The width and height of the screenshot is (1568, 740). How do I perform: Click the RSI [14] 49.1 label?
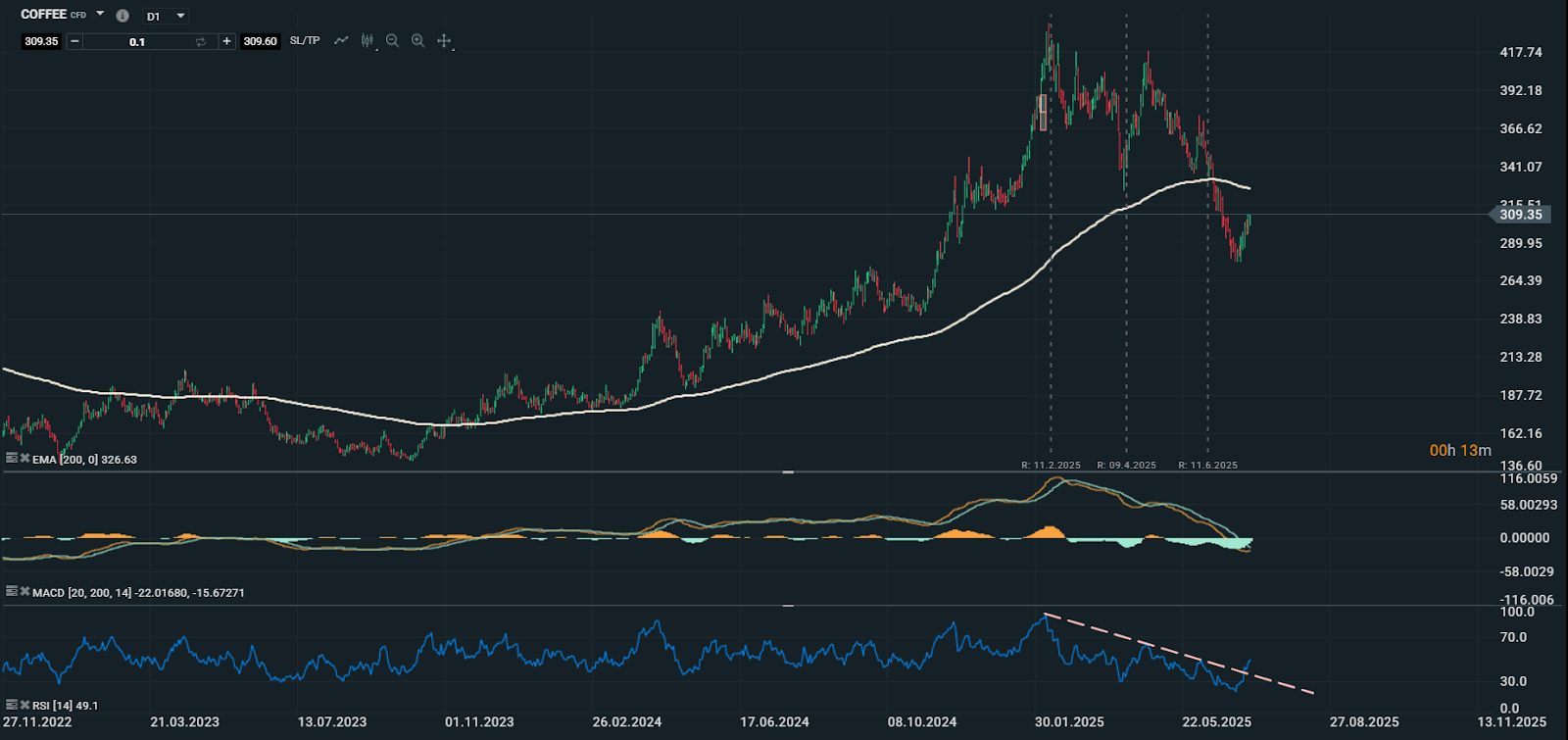click(x=65, y=706)
